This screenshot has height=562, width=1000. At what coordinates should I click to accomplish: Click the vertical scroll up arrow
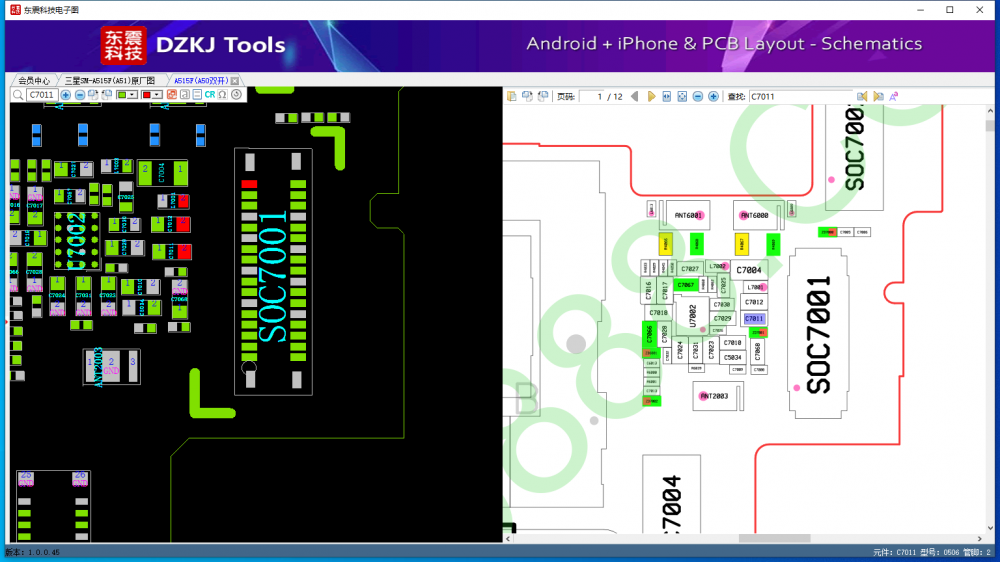click(x=990, y=111)
